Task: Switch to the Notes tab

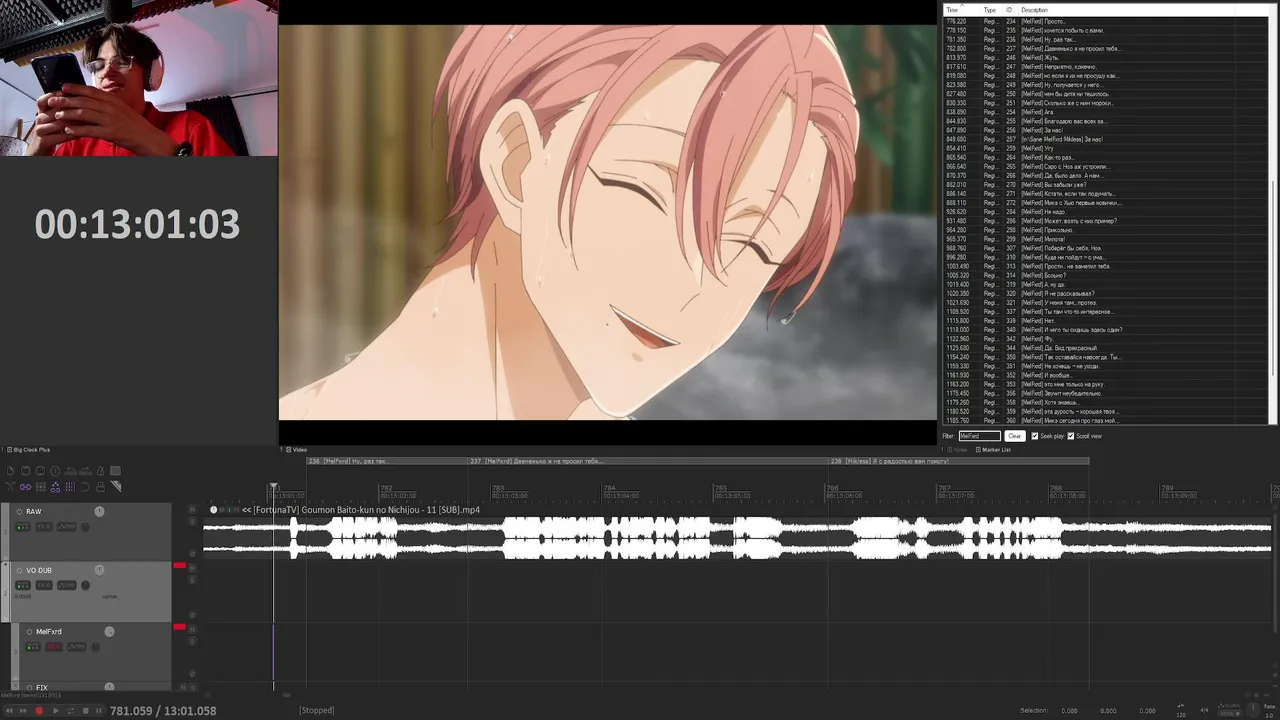Action: click(x=957, y=450)
